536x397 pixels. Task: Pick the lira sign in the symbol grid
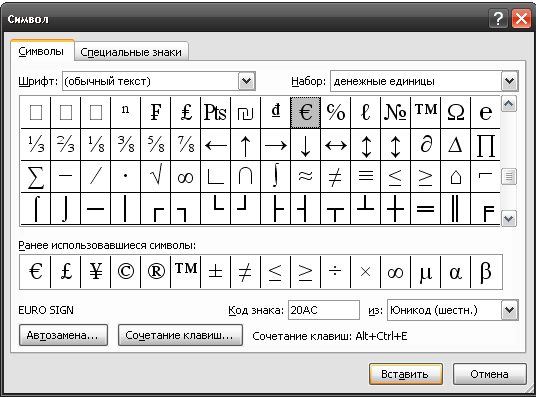pyautogui.click(x=186, y=113)
